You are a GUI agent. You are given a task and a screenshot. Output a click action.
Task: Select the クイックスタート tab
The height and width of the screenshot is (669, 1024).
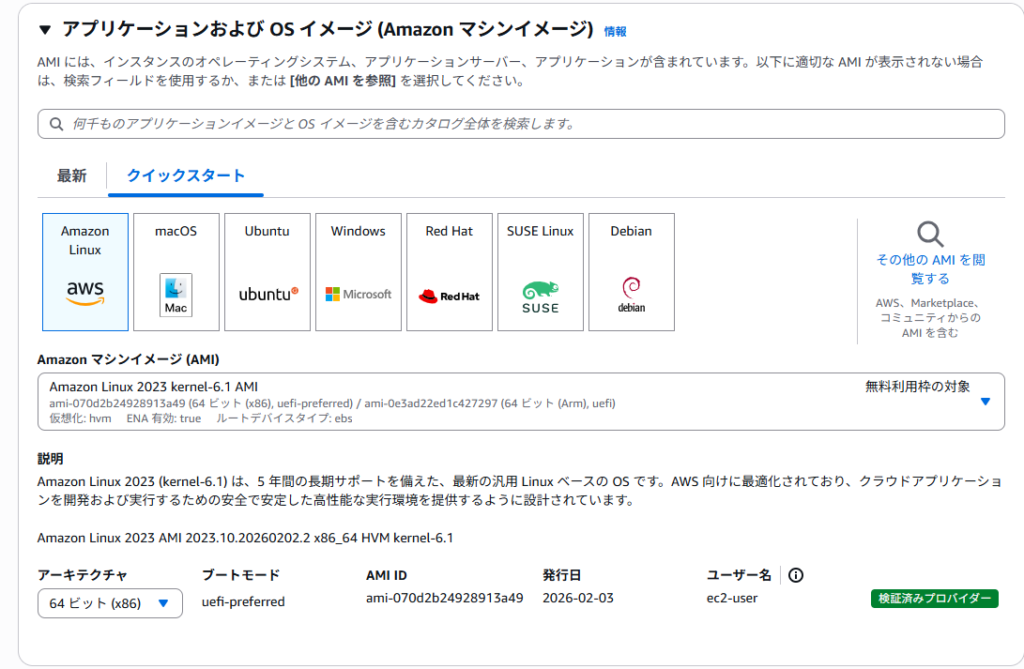(x=185, y=176)
